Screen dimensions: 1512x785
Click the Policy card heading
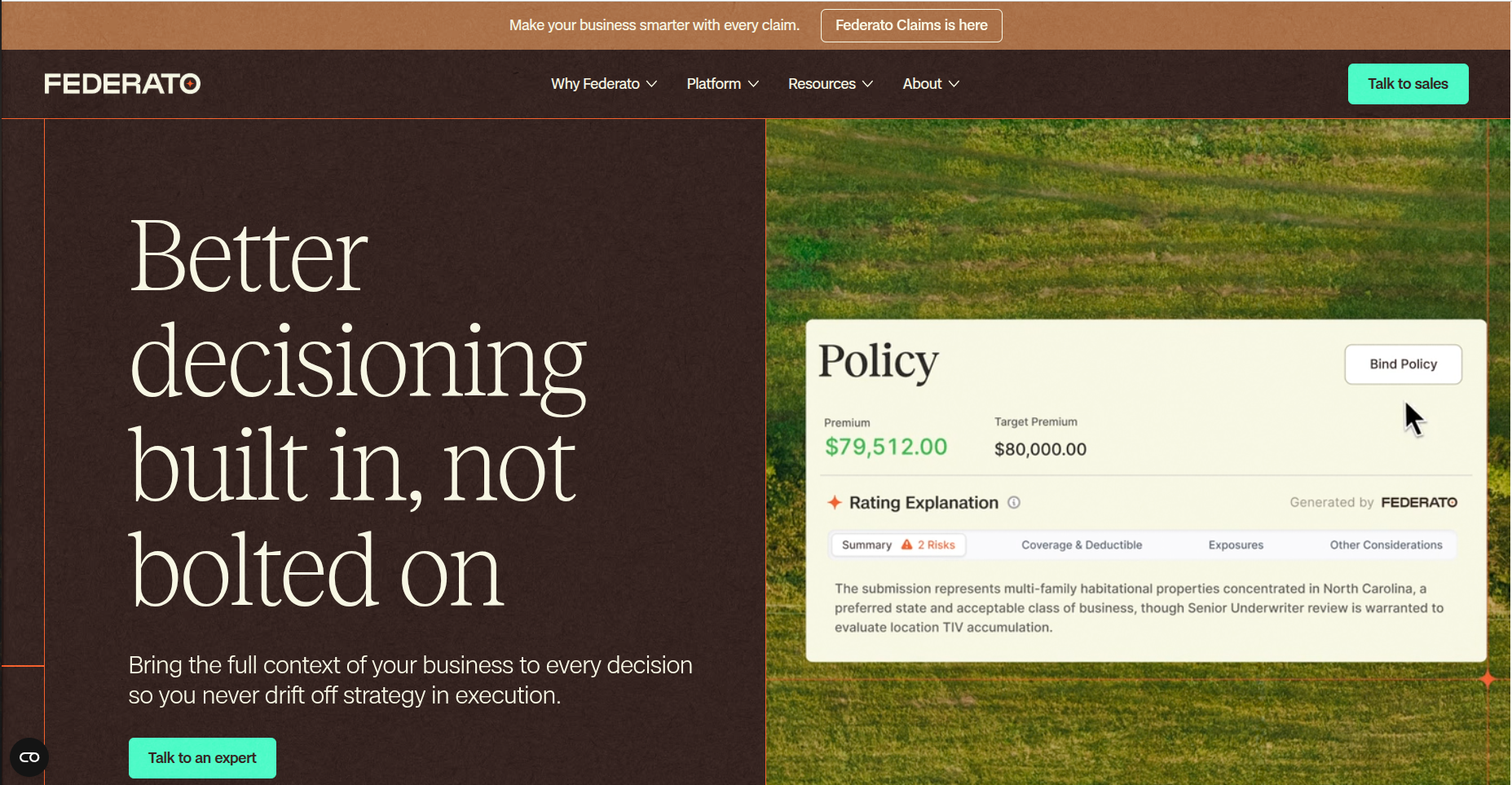tap(879, 362)
